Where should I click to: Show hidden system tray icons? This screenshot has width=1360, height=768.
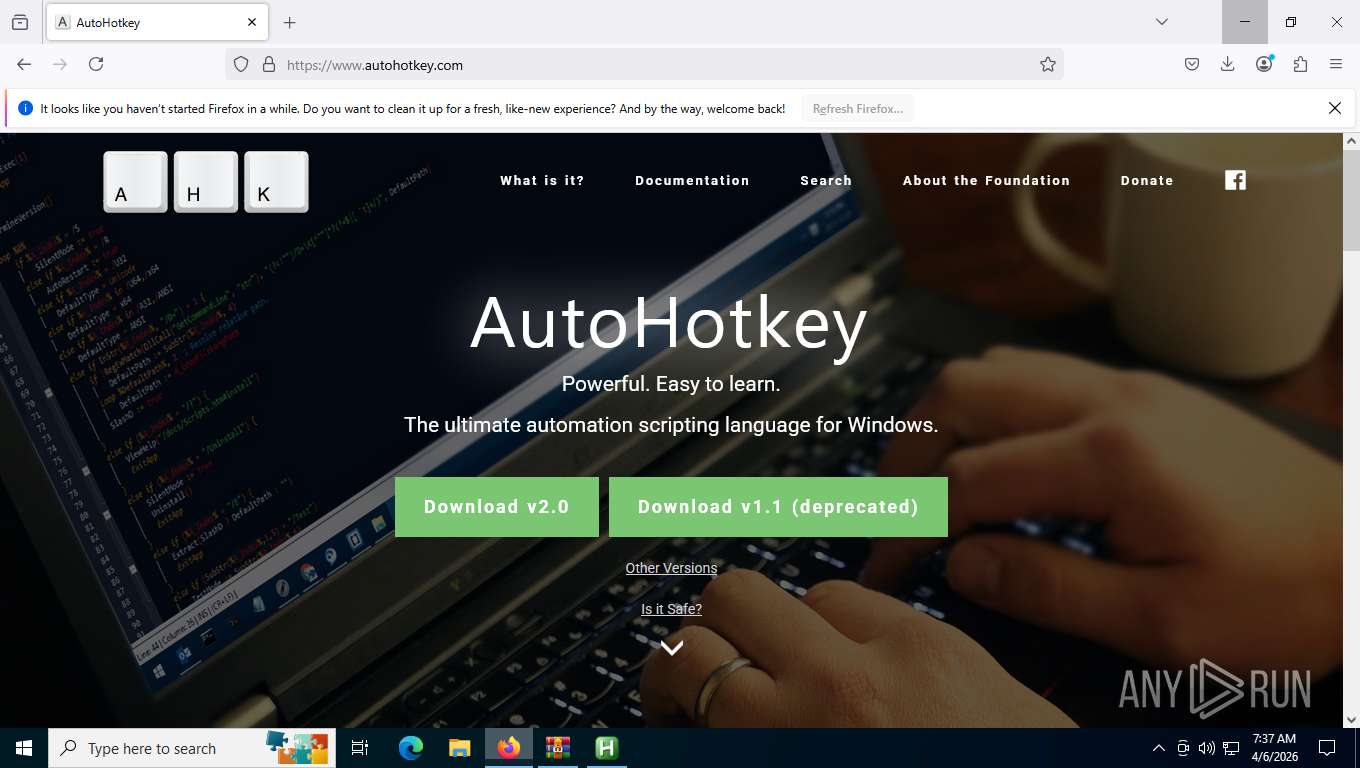coord(1159,748)
